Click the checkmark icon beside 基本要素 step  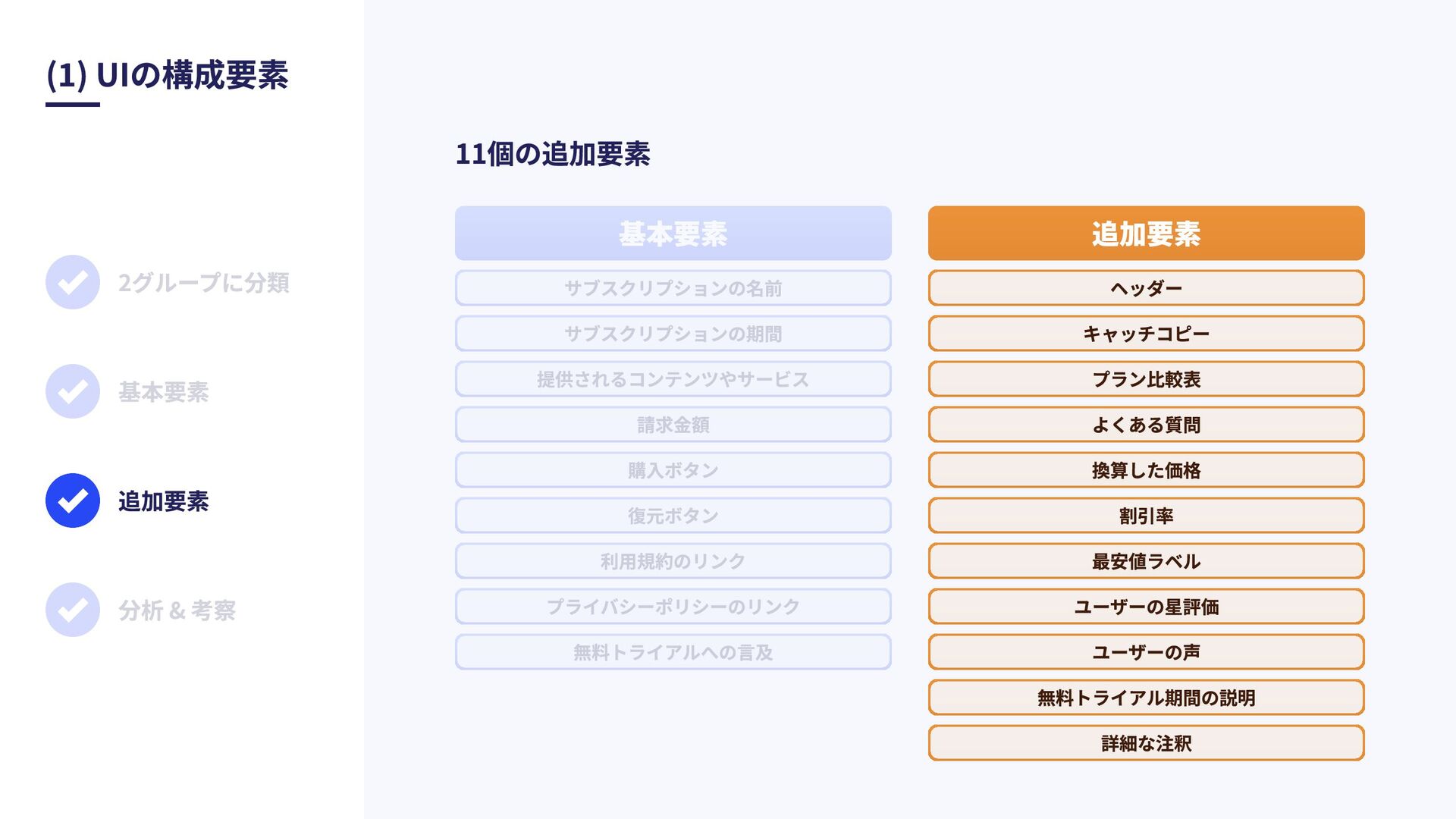coord(73,391)
